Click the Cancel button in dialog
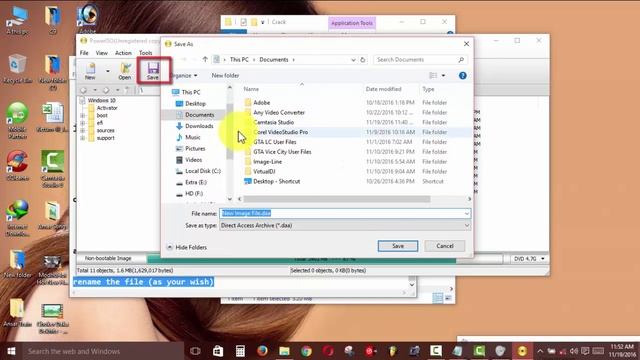Image resolution: width=640 pixels, height=360 pixels. [445, 246]
